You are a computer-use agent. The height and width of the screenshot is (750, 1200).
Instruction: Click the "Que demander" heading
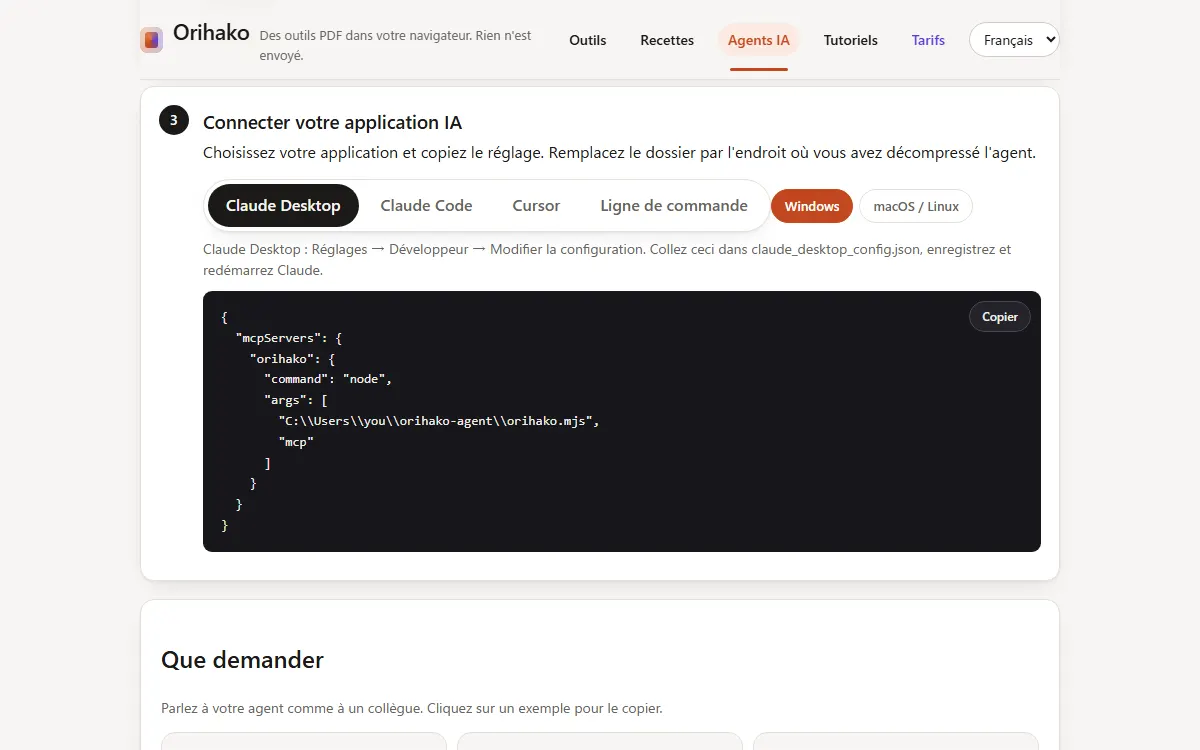pos(242,660)
